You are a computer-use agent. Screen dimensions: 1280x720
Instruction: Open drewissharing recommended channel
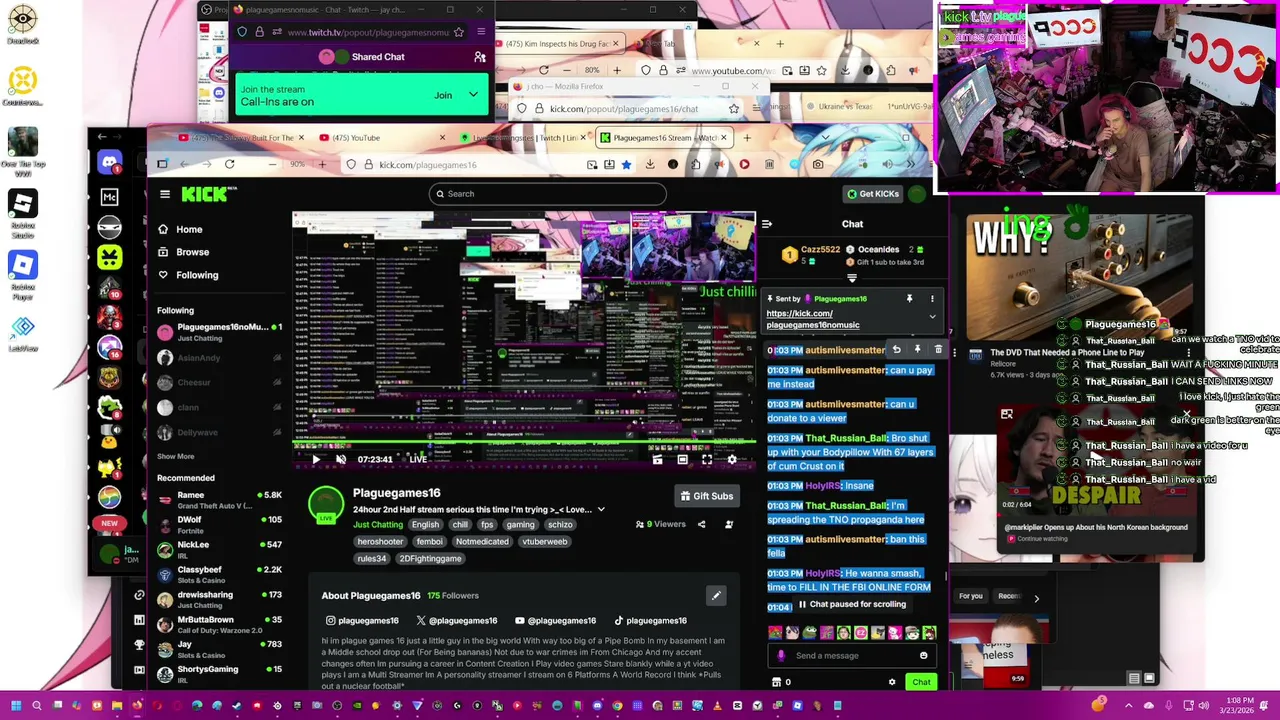tap(219, 599)
